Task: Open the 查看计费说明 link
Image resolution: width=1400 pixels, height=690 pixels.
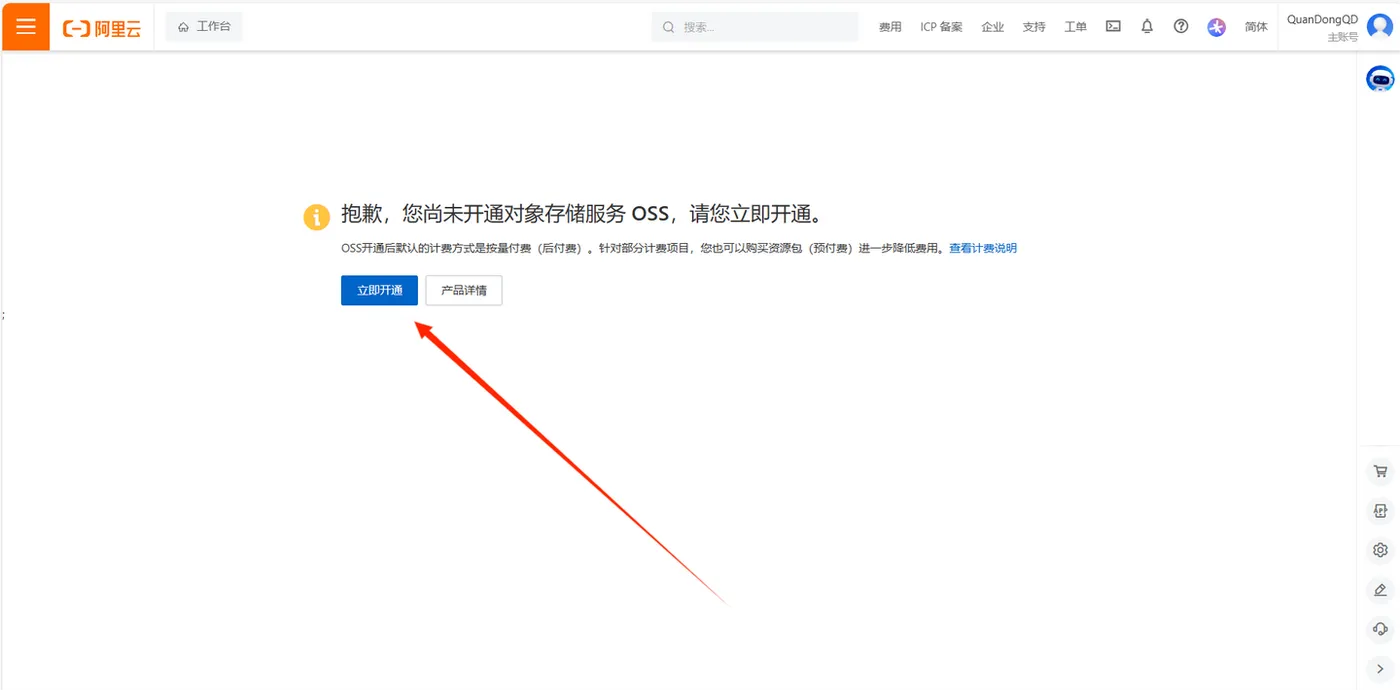Action: 983,248
